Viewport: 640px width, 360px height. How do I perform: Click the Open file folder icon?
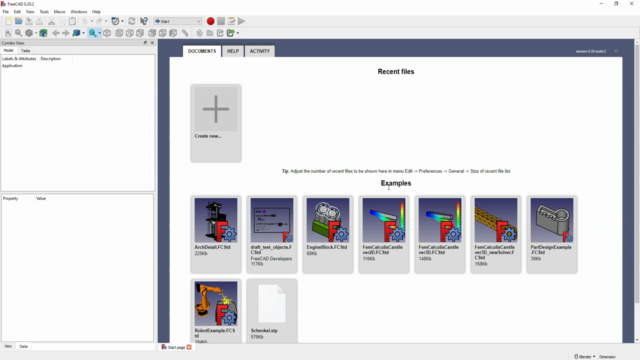pos(19,21)
